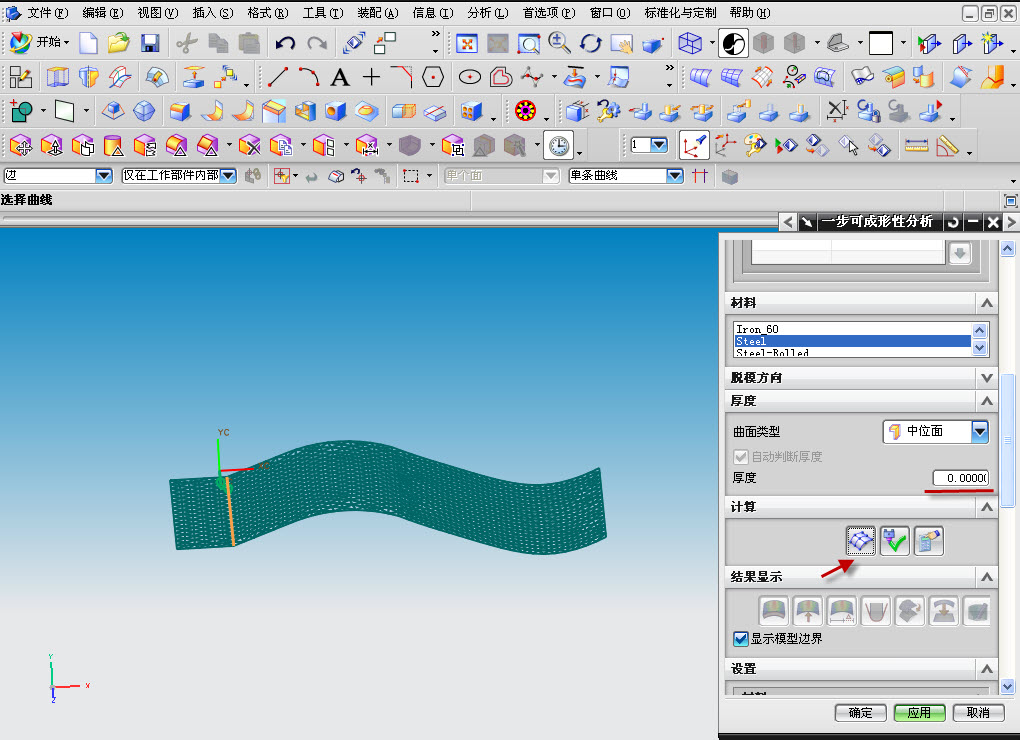Select the Pan hand tool
The image size is (1020, 740).
pyautogui.click(x=622, y=44)
